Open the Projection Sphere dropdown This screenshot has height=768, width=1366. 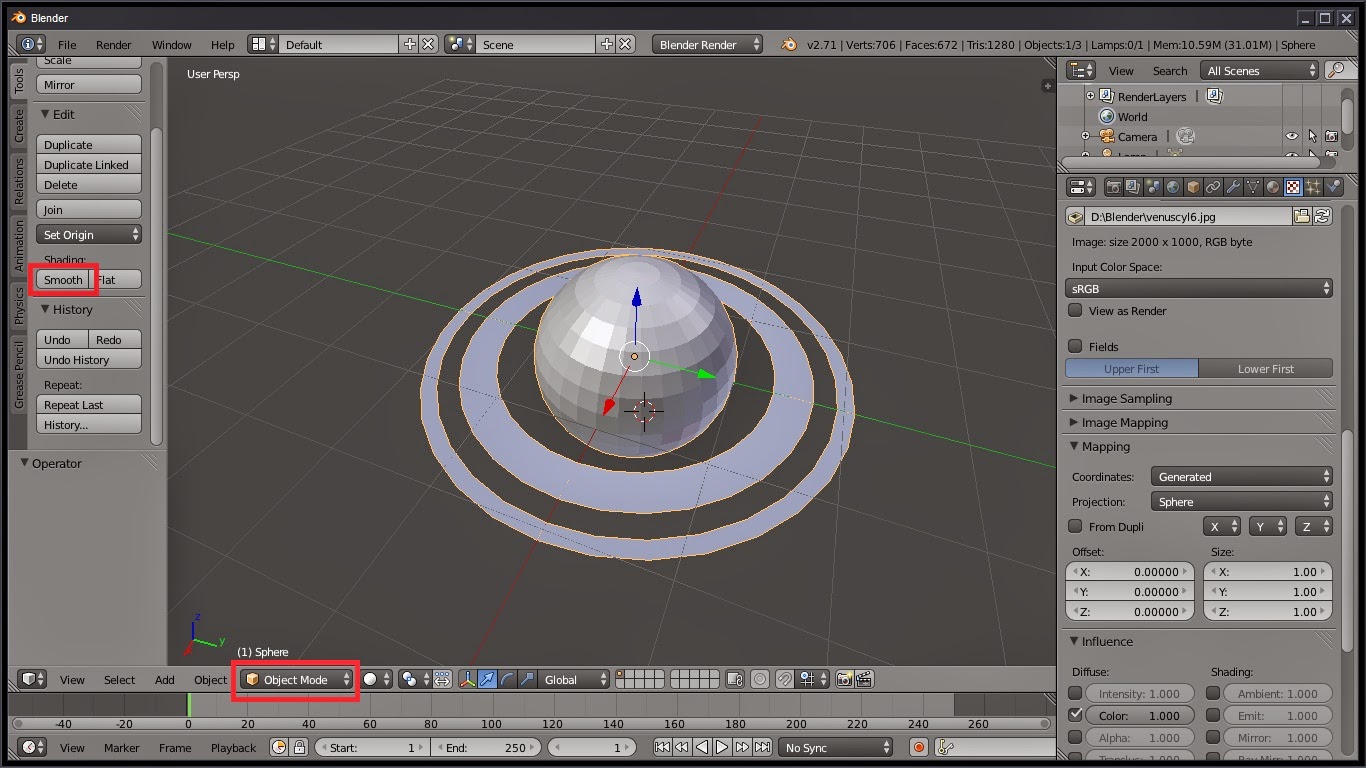pos(1241,502)
